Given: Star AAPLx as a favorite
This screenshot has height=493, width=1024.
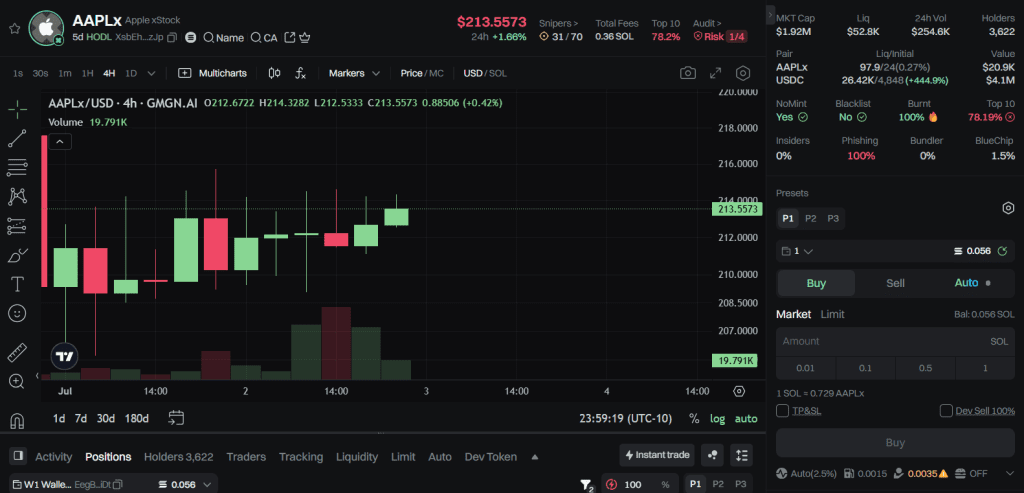Looking at the screenshot, I should [x=14, y=29].
